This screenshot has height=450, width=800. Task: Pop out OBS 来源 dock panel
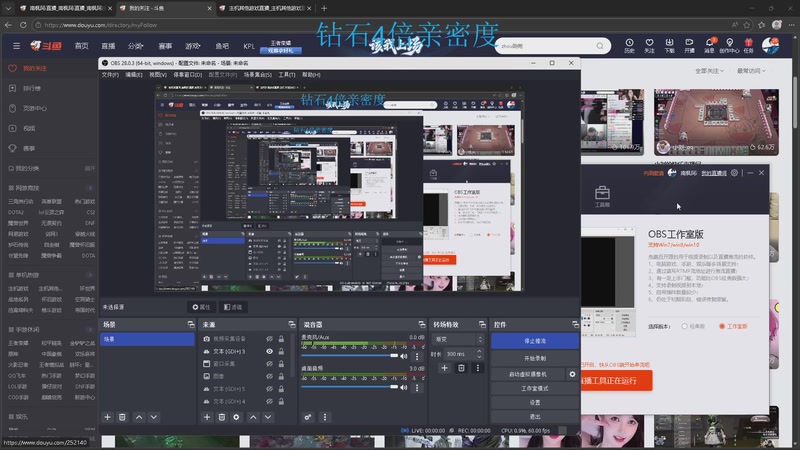pyautogui.click(x=292, y=324)
